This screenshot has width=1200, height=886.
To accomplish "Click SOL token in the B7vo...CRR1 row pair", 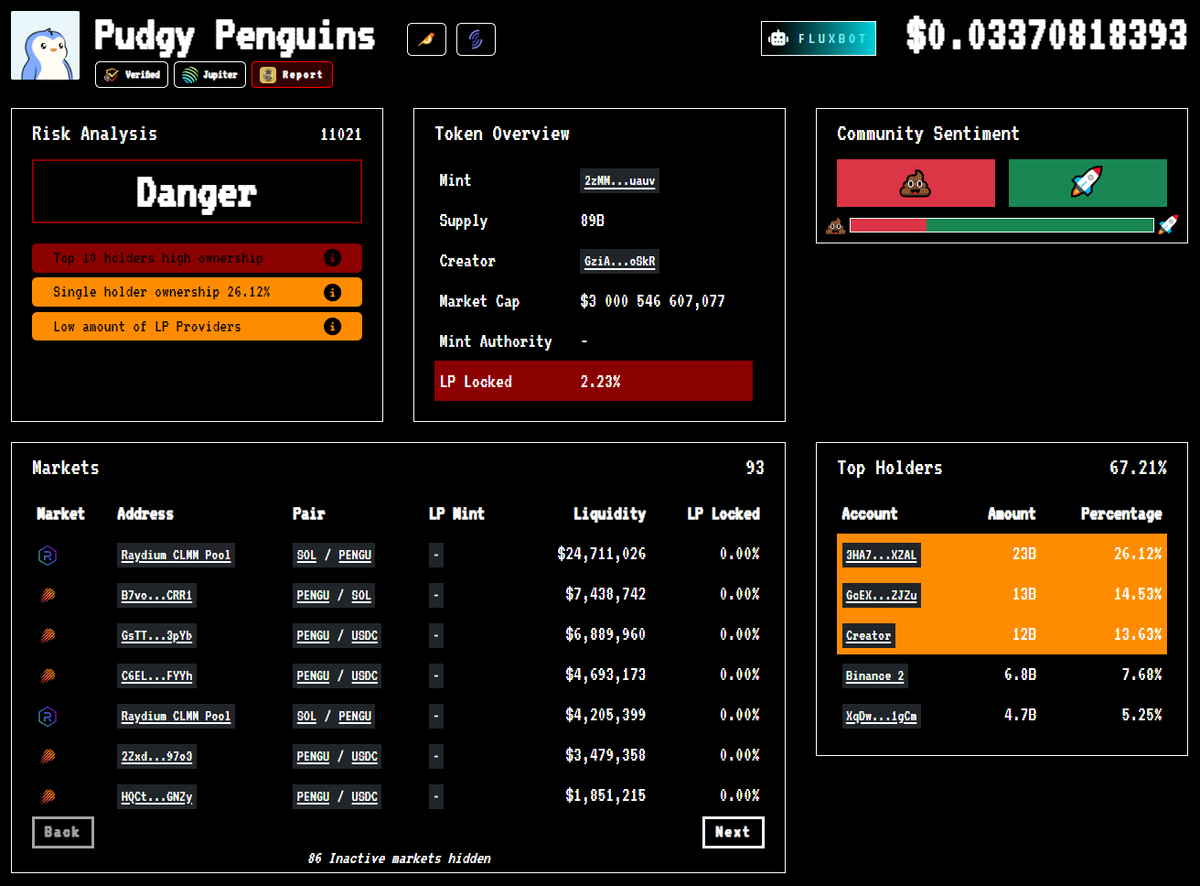I will click(361, 595).
